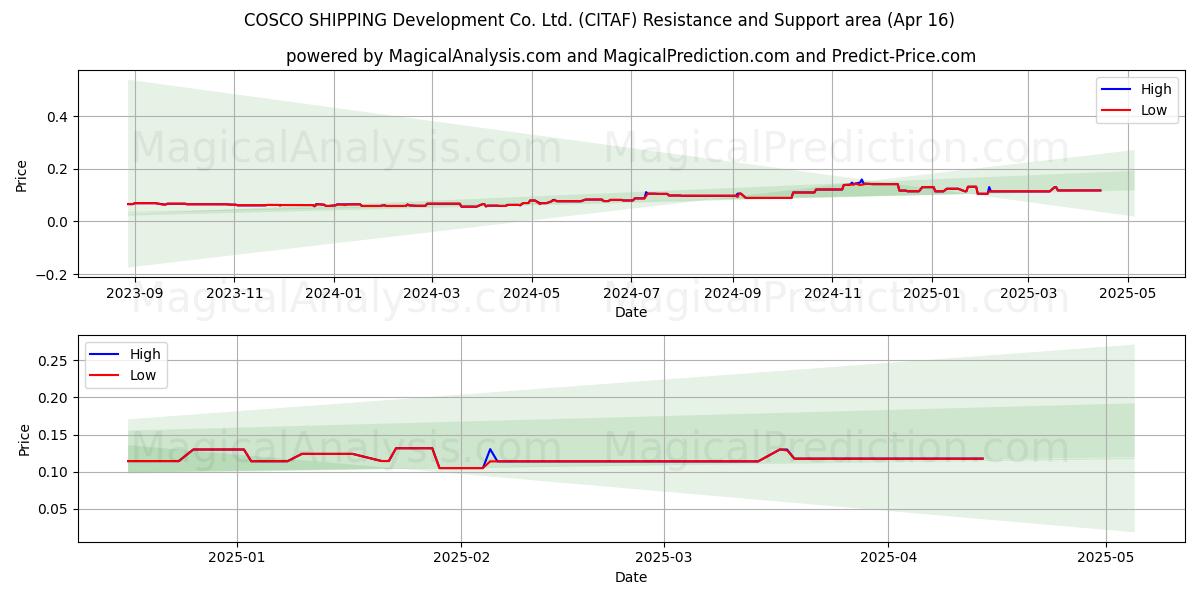
Task: Click the 0.4 price tick on top chart
Action: (x=57, y=117)
